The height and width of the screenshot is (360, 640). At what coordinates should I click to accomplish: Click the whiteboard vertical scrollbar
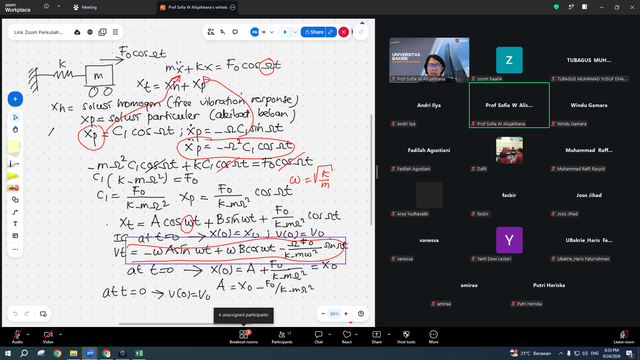pos(371,169)
